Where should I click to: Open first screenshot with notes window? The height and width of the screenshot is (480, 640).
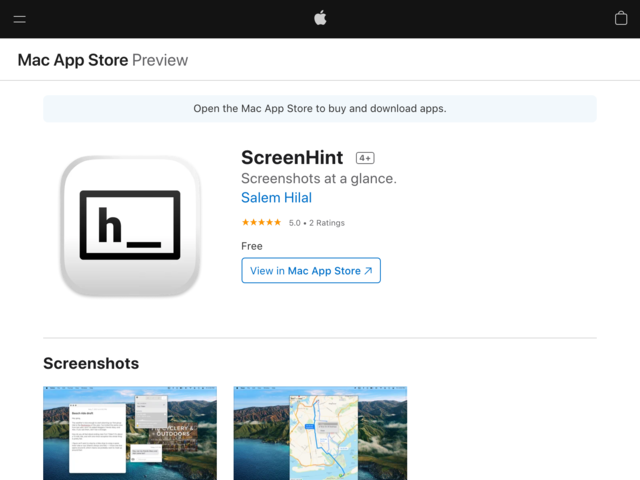point(130,433)
